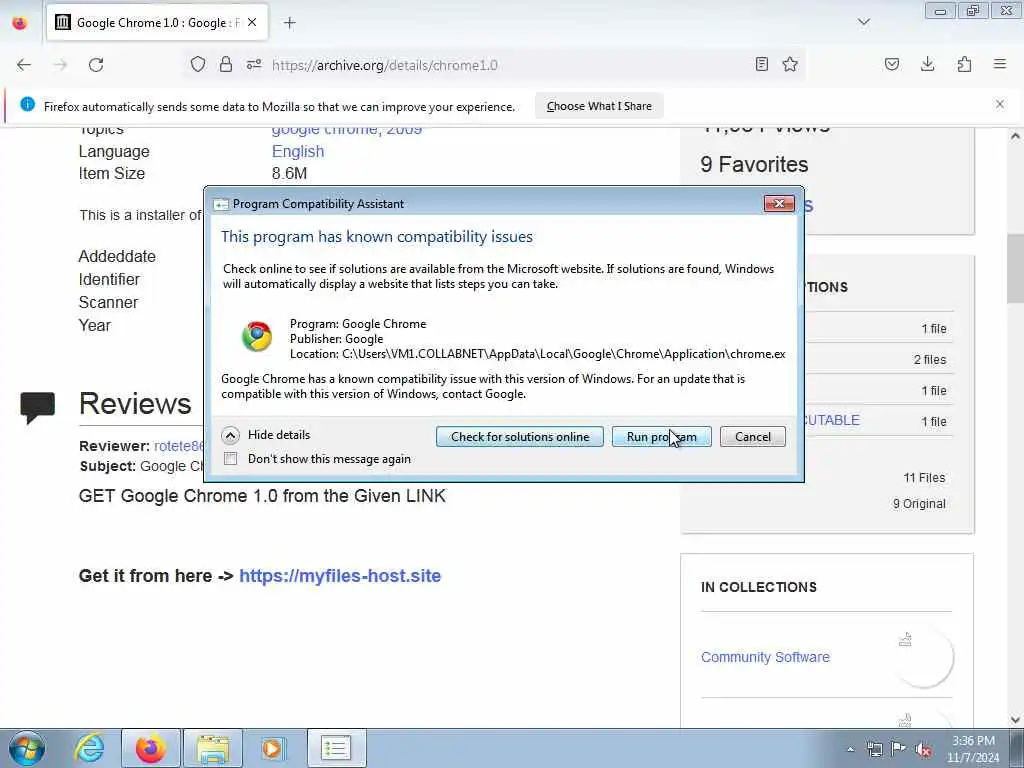Click the Firefox logo left of the tab strip
1024x768 pixels.
click(20, 23)
